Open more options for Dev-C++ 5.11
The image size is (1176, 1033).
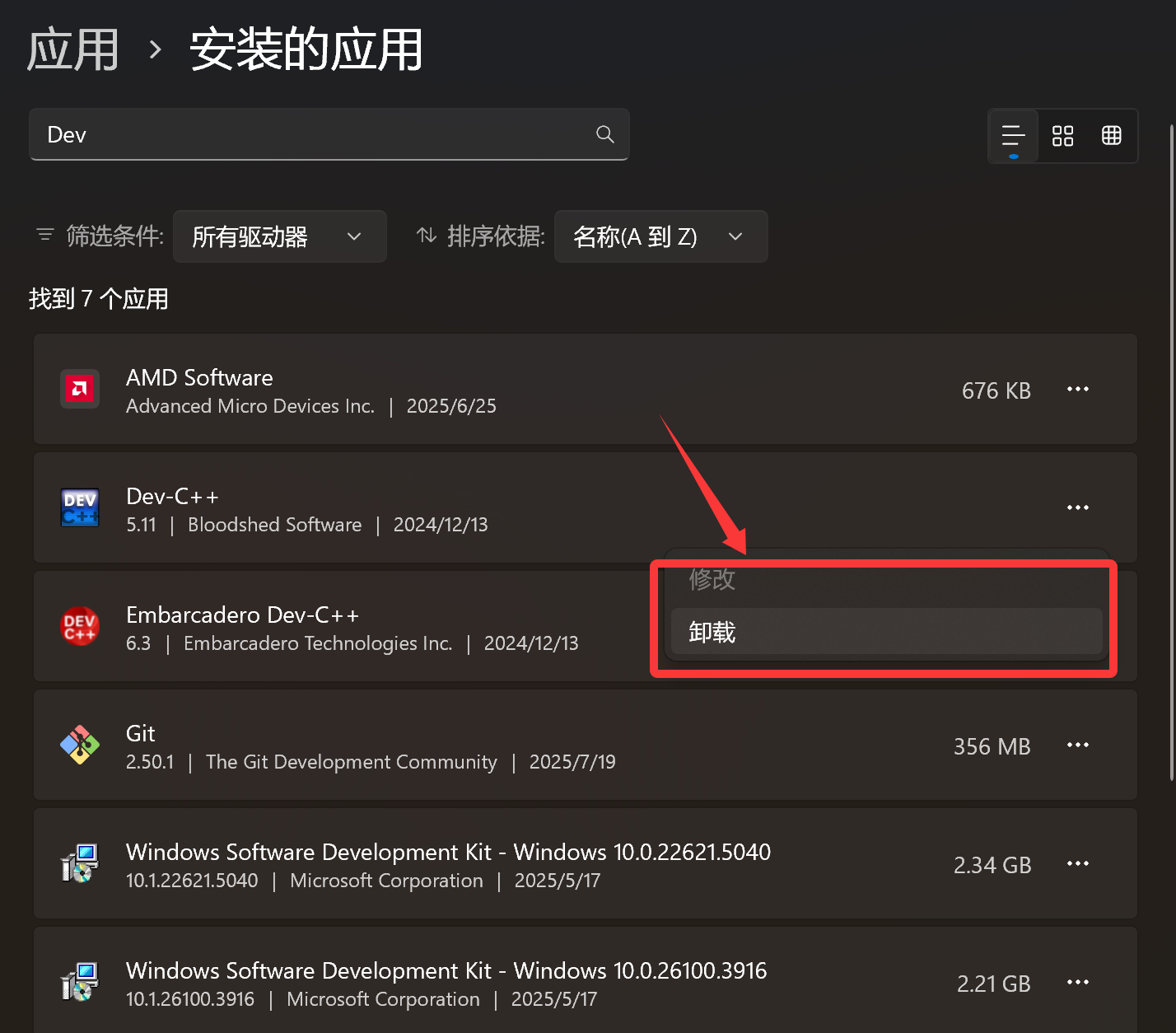pyautogui.click(x=1078, y=507)
